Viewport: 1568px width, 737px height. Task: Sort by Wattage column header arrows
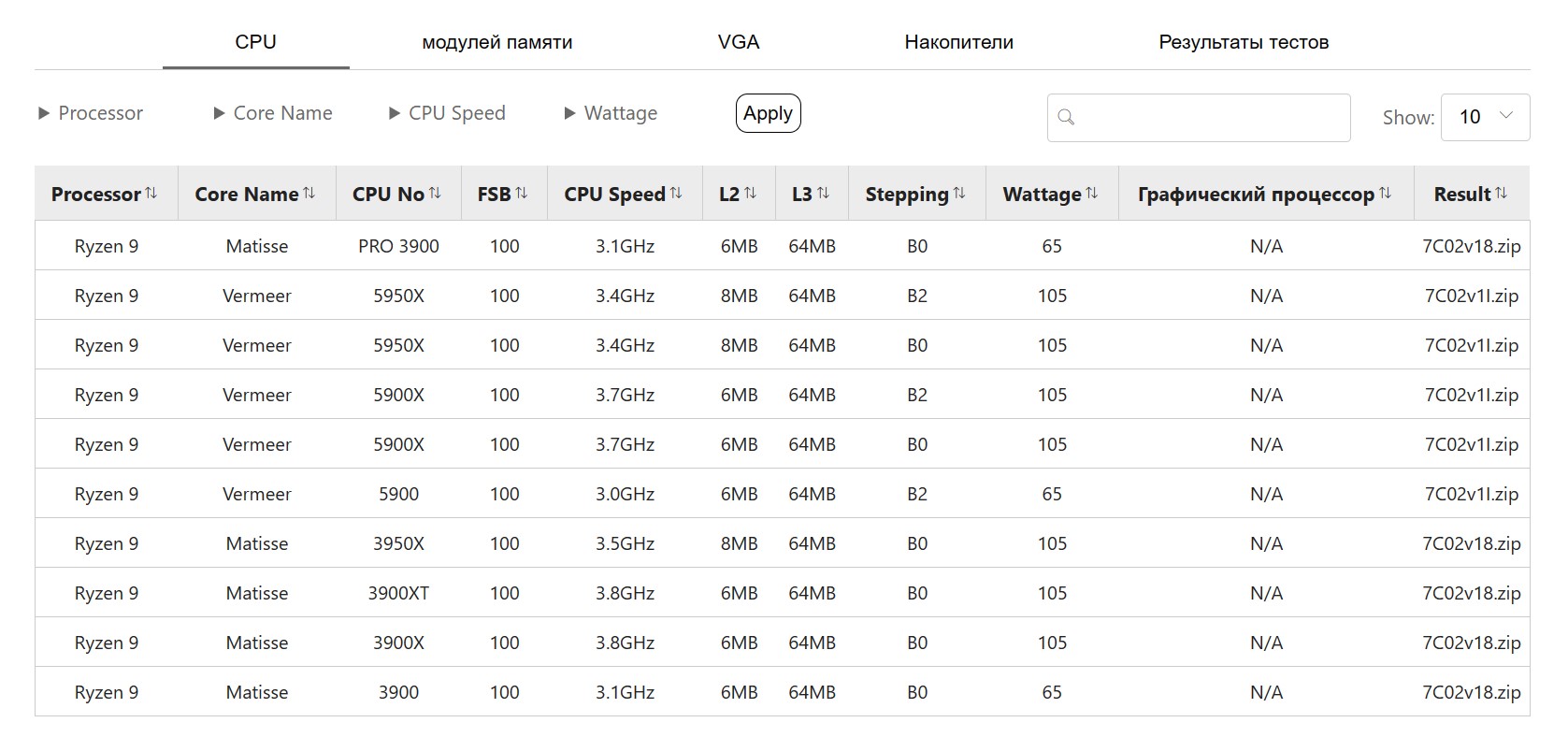[1092, 193]
